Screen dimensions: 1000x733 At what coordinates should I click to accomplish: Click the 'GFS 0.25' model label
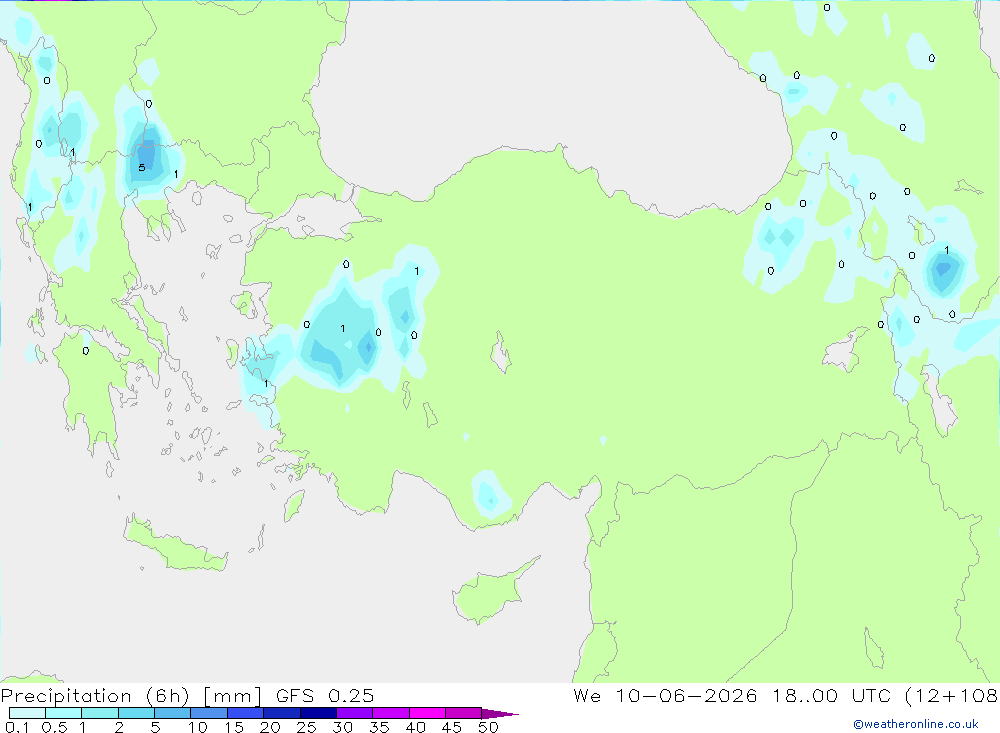coord(325,696)
